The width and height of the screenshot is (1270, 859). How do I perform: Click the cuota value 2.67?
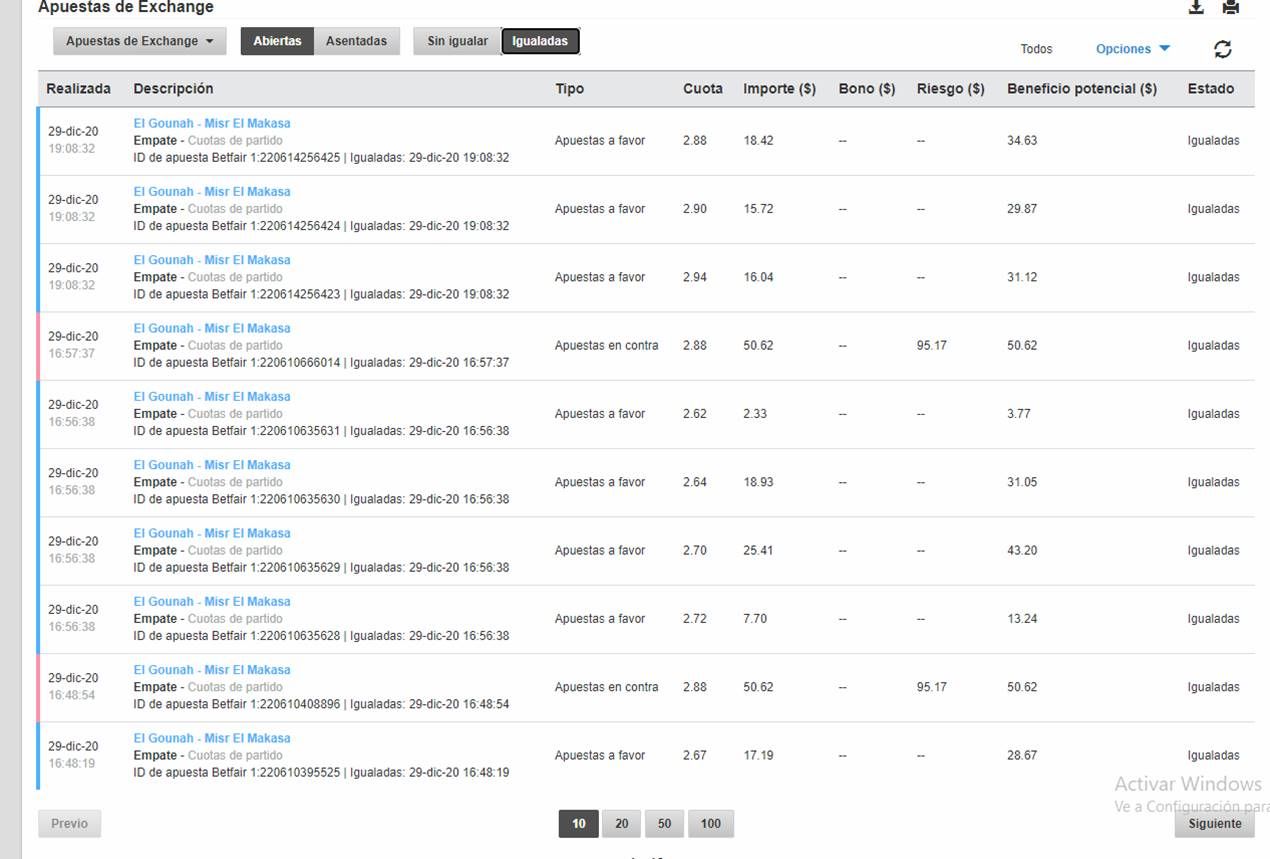[695, 756]
